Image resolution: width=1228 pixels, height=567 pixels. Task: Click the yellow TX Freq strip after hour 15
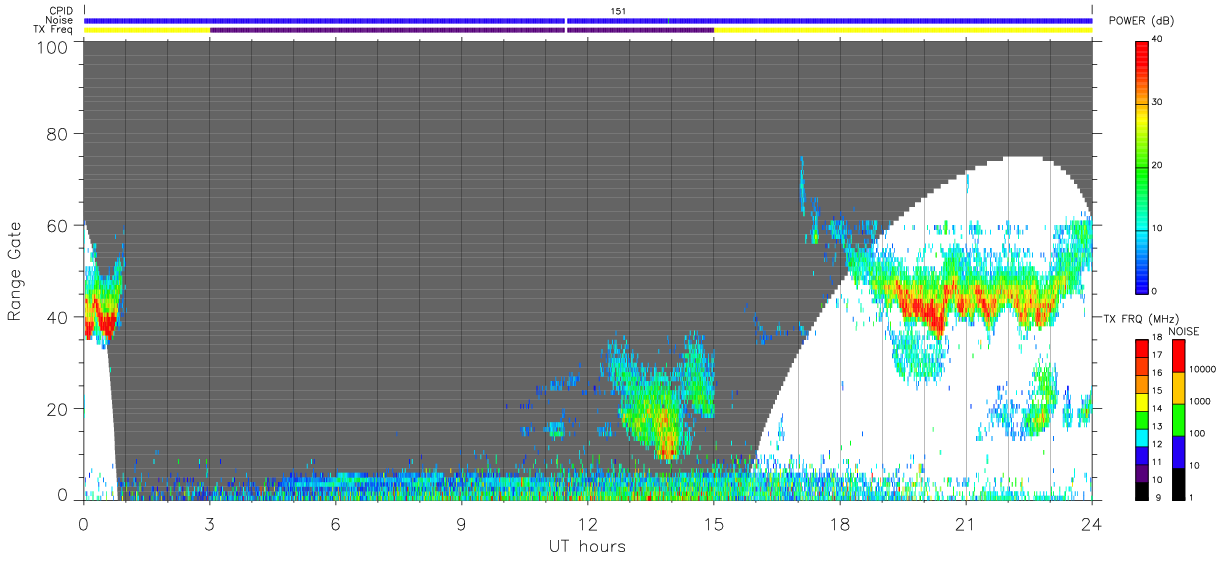coord(903,30)
